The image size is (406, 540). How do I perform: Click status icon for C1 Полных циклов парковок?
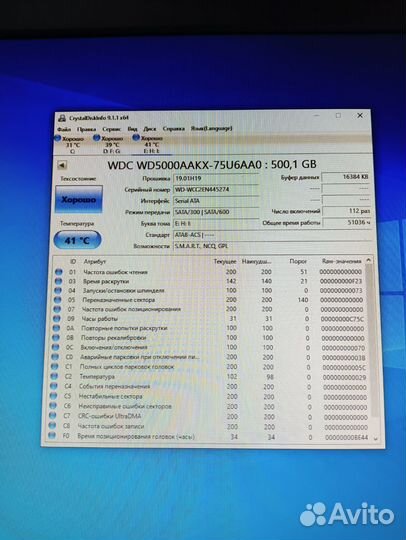click(55, 367)
